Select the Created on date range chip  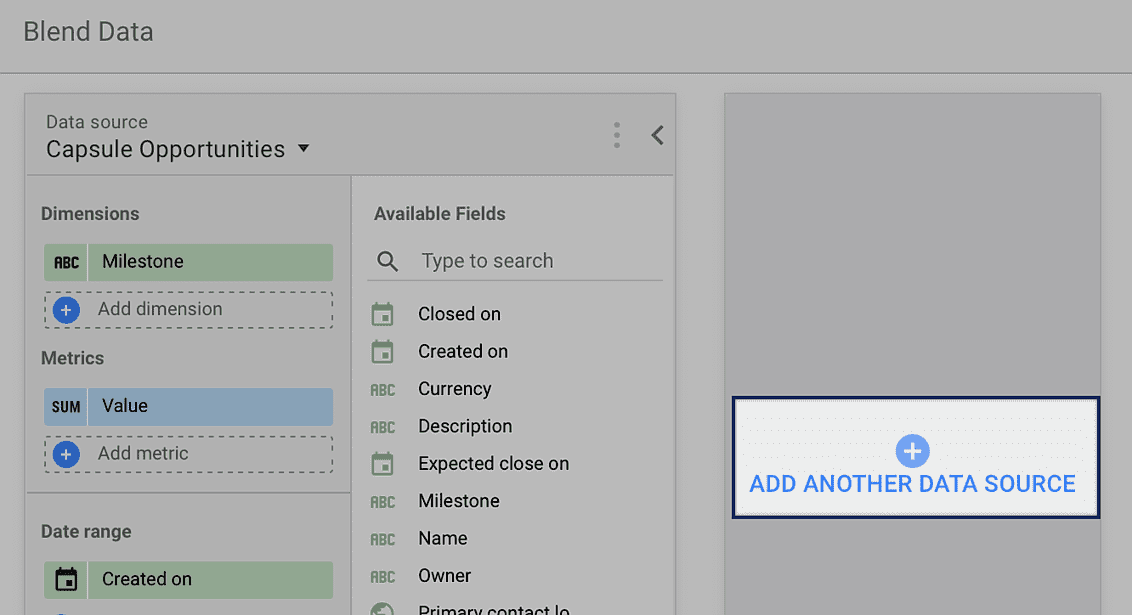click(x=188, y=580)
